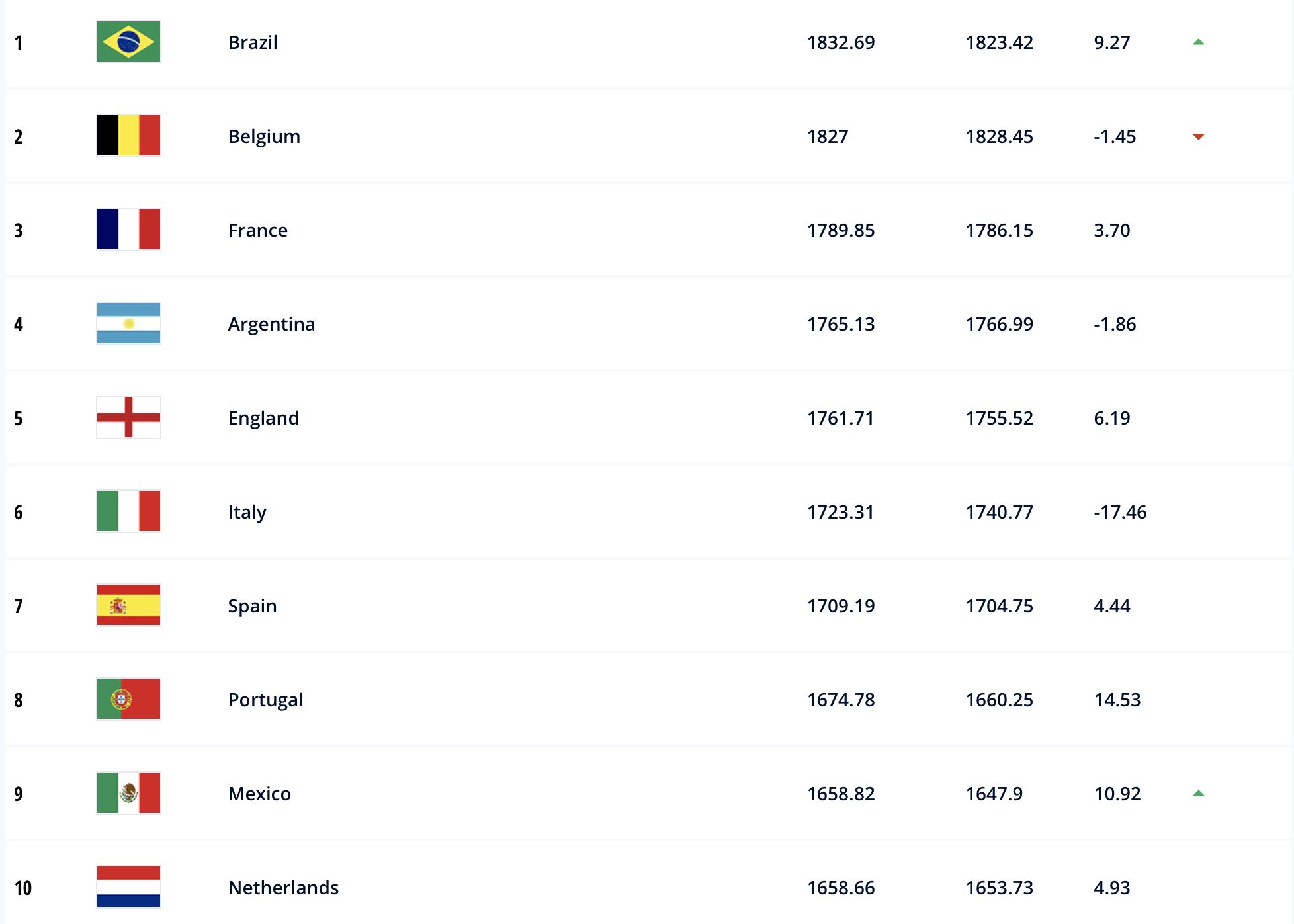1294x924 pixels.
Task: Open the Brazil team link
Action: [253, 42]
